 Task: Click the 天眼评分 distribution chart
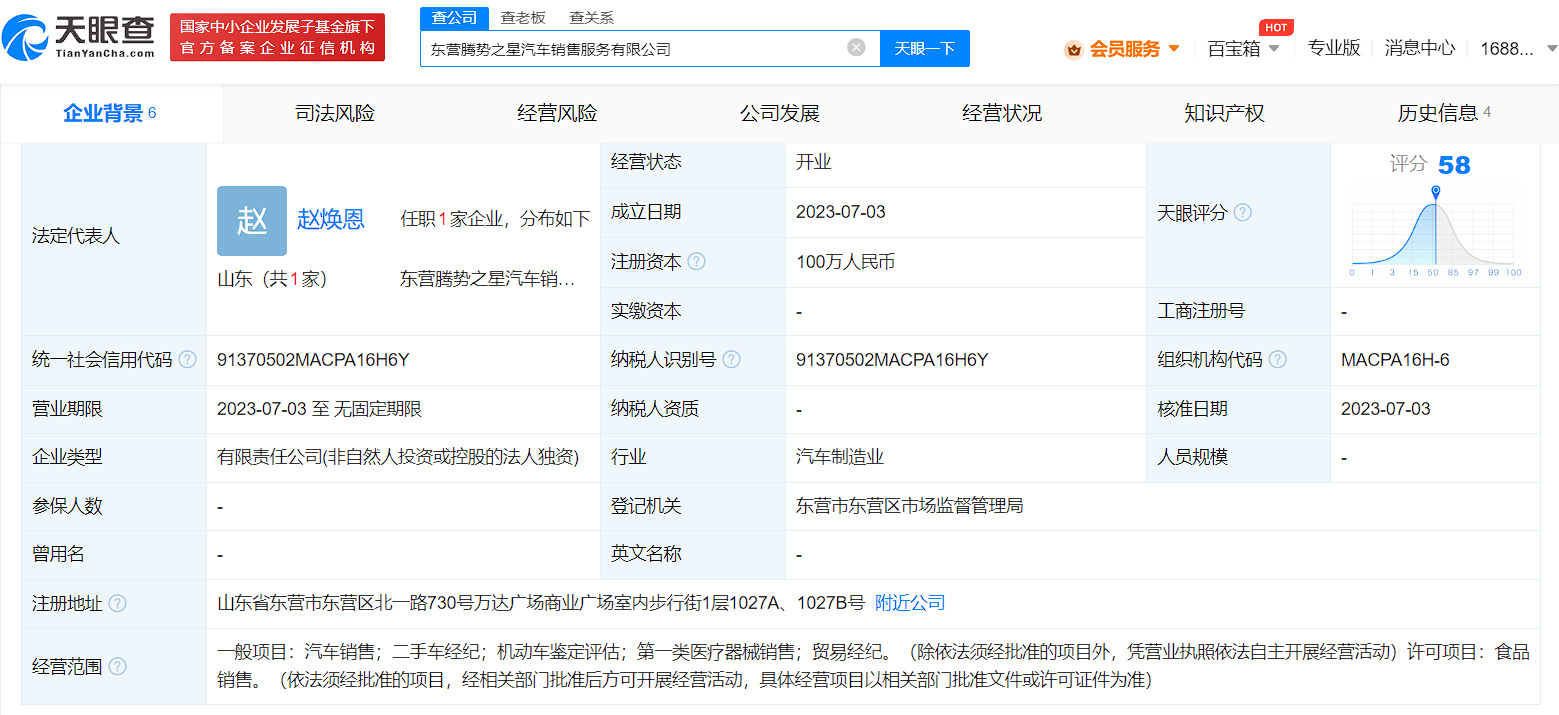[x=1434, y=231]
